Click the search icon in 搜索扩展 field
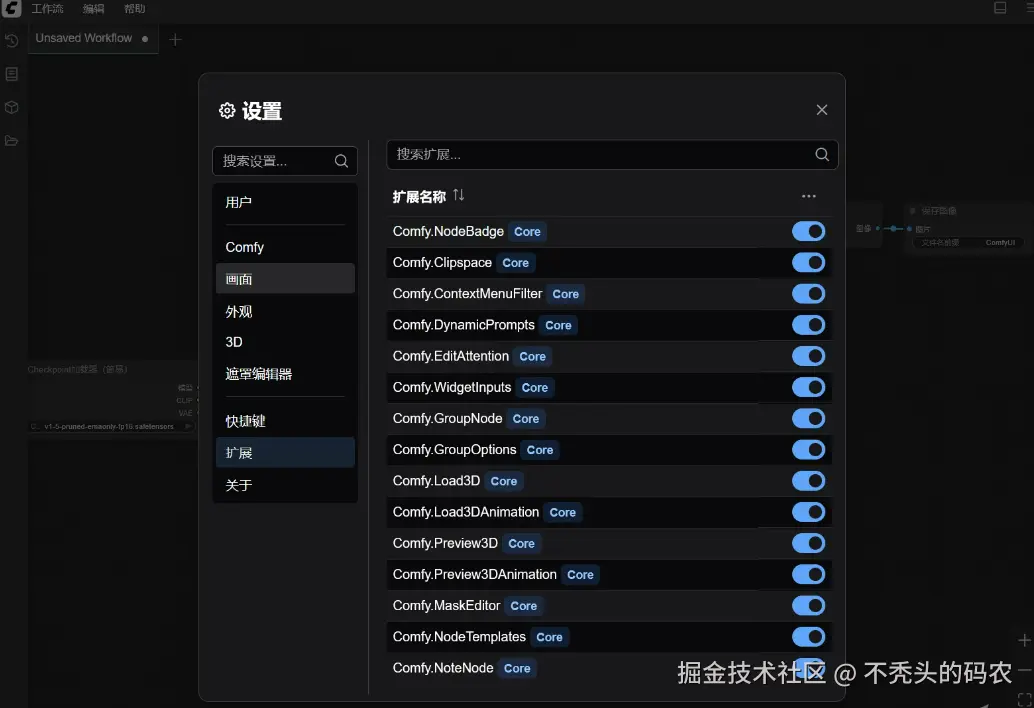Screen dimensions: 1034x708 (x=822, y=154)
